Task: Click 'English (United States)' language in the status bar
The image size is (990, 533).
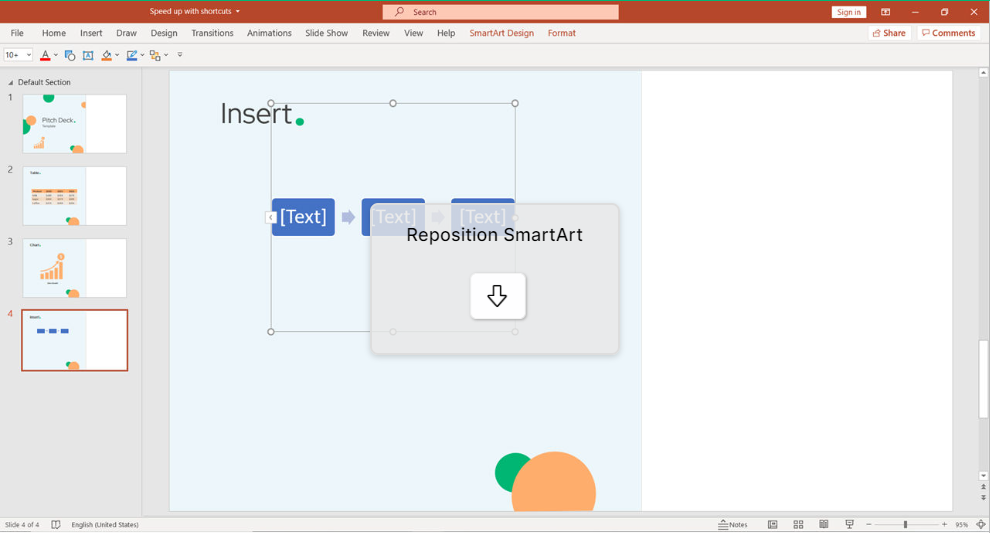Action: pos(105,525)
